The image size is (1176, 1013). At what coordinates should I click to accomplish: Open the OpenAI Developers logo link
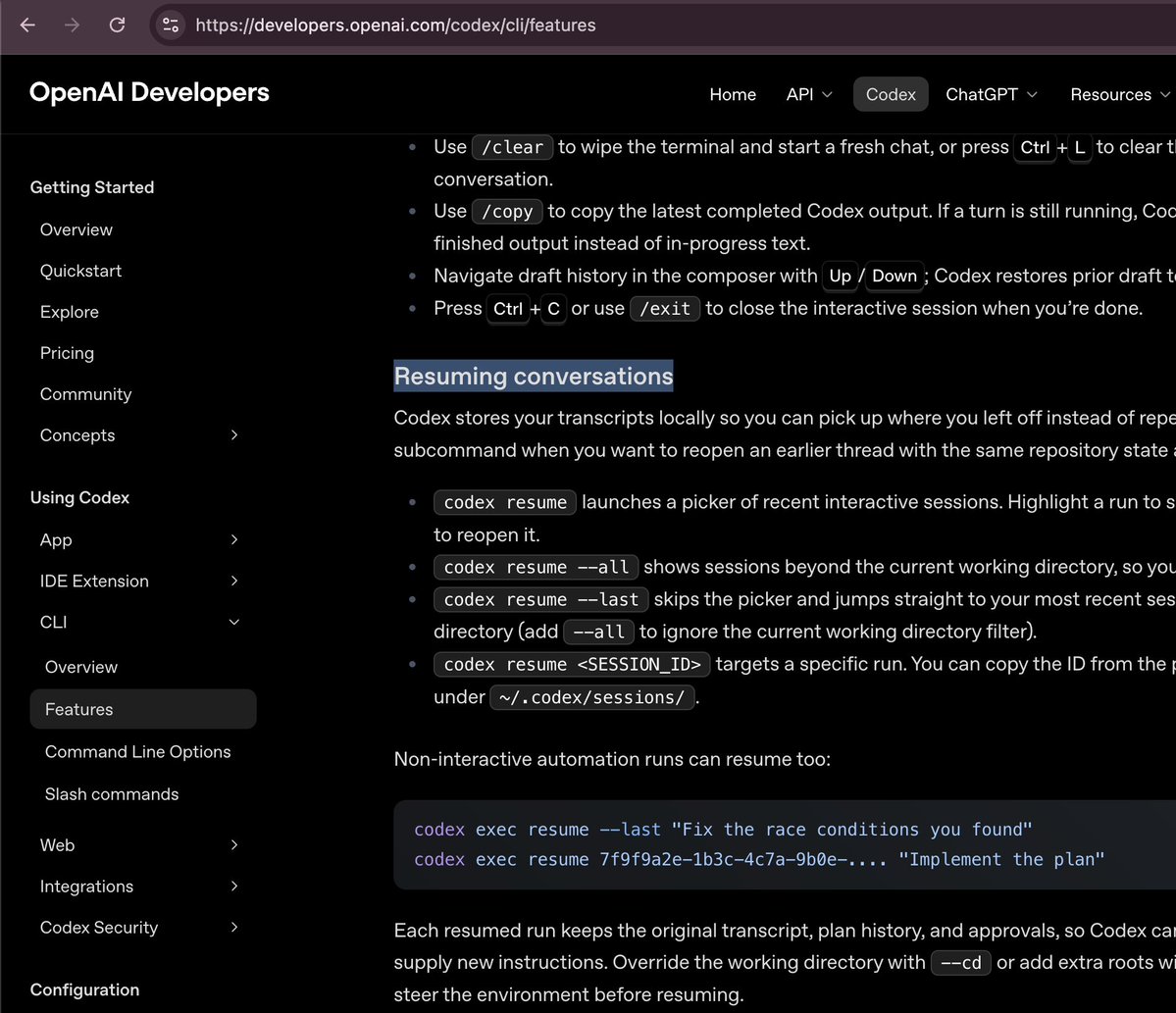pos(149,92)
